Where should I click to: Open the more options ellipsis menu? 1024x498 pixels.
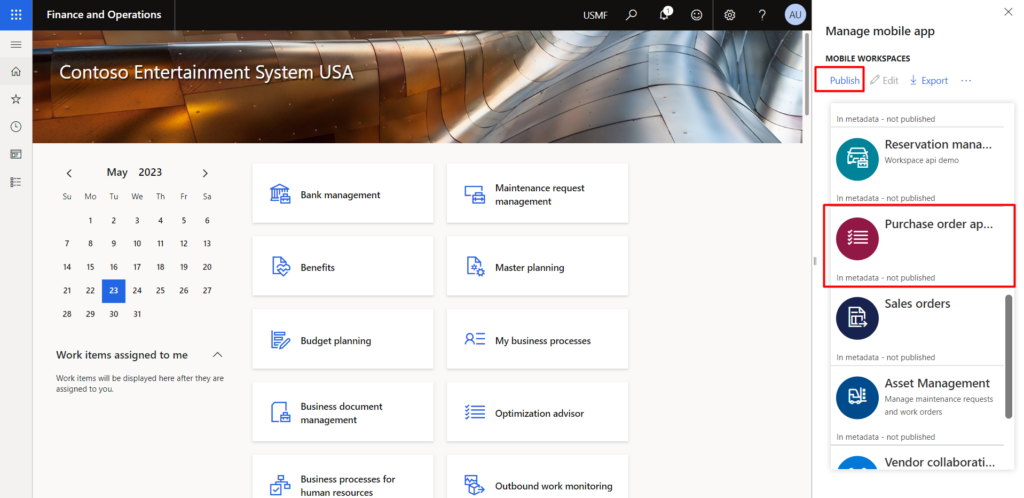967,80
